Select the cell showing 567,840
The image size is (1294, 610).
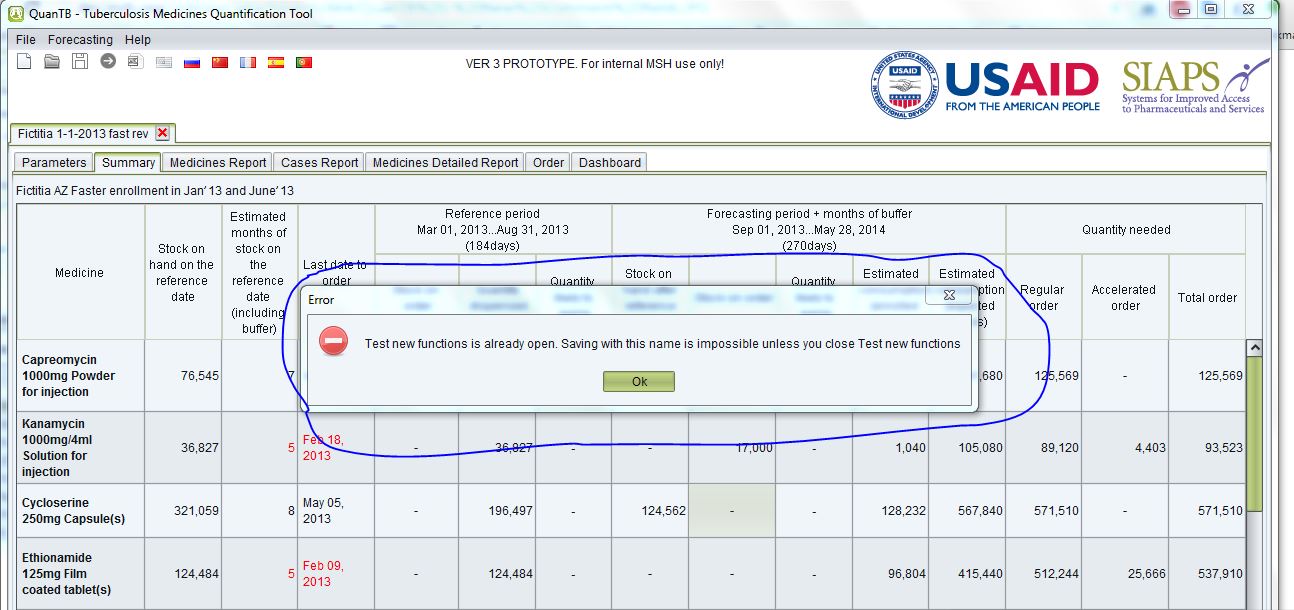(x=967, y=511)
